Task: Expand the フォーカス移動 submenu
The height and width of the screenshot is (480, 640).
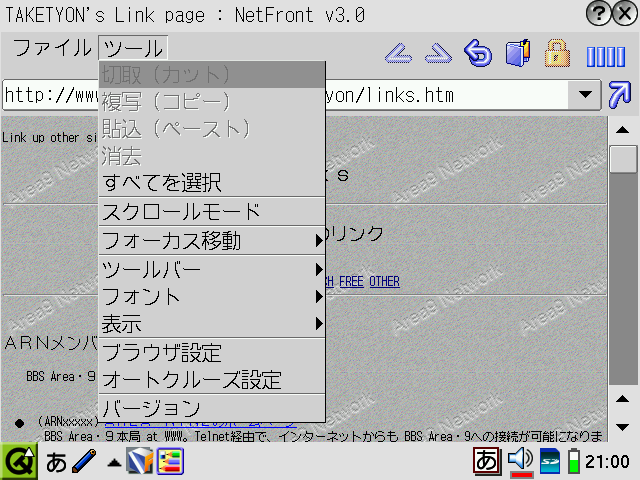Action: click(x=212, y=240)
